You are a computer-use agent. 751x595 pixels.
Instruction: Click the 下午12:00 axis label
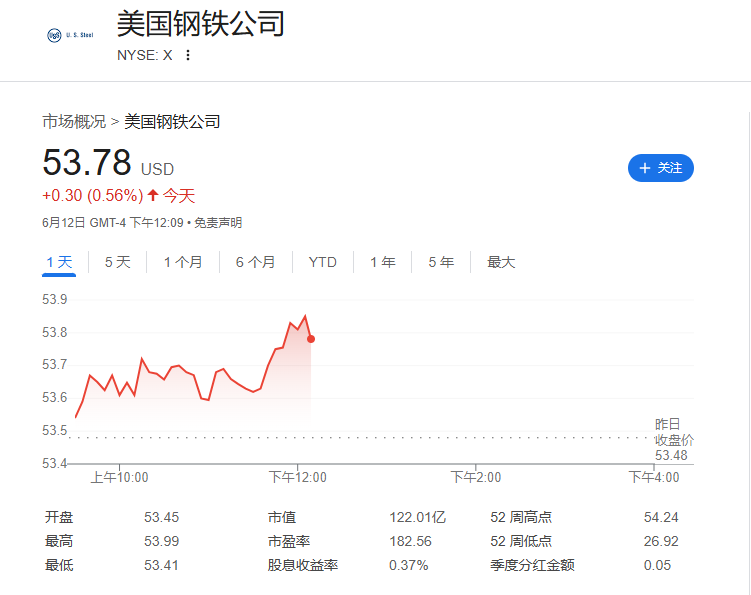297,477
